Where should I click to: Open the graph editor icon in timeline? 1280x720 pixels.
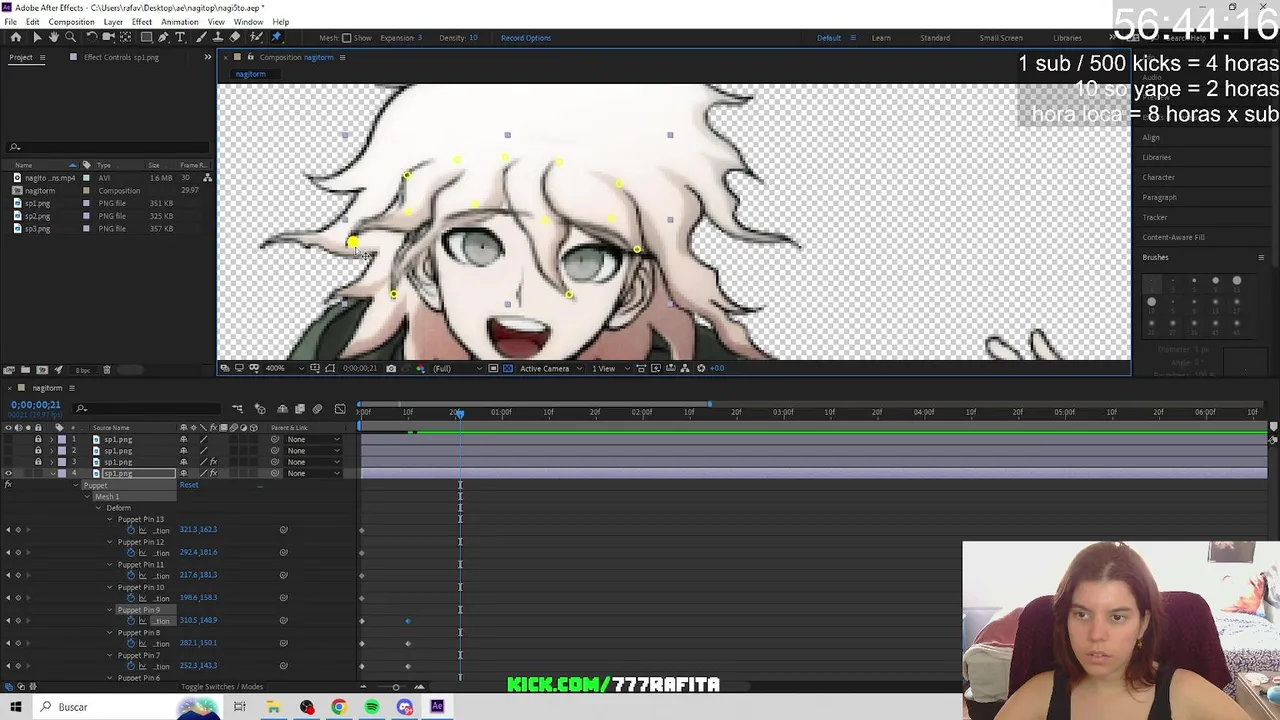pos(340,409)
